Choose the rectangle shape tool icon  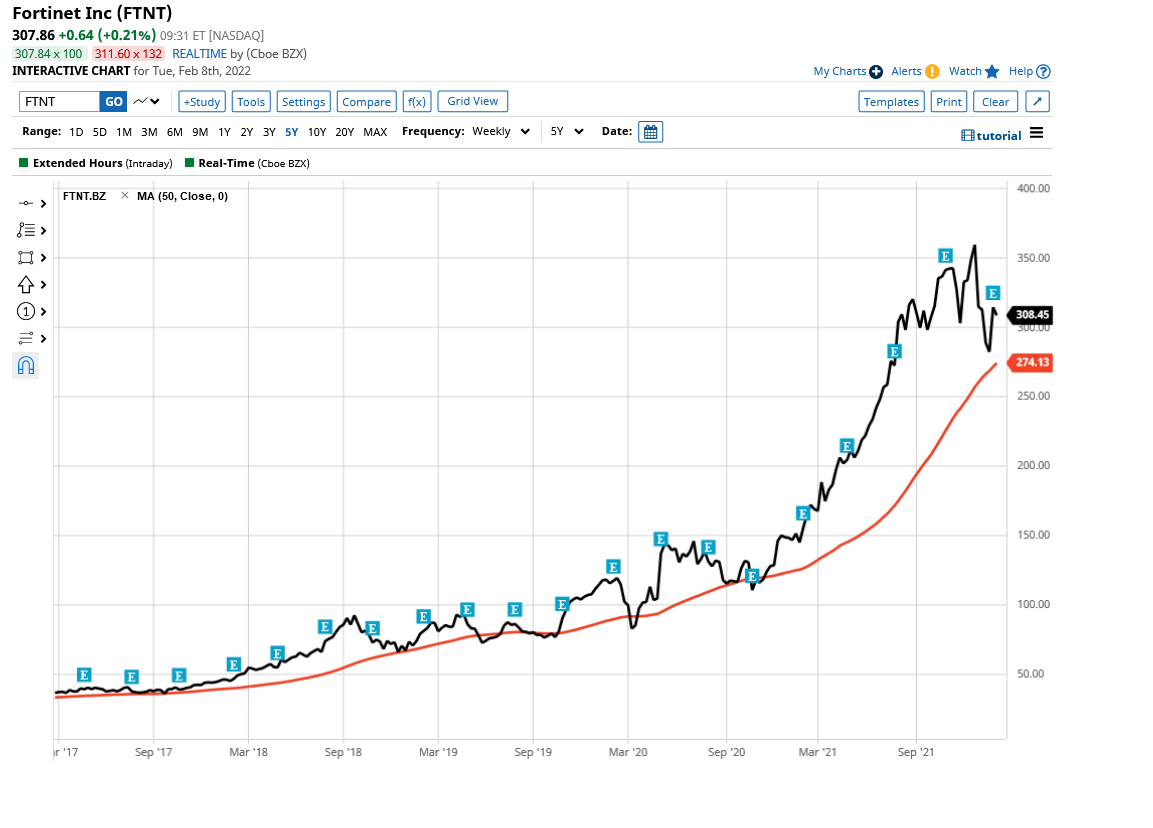click(26, 257)
